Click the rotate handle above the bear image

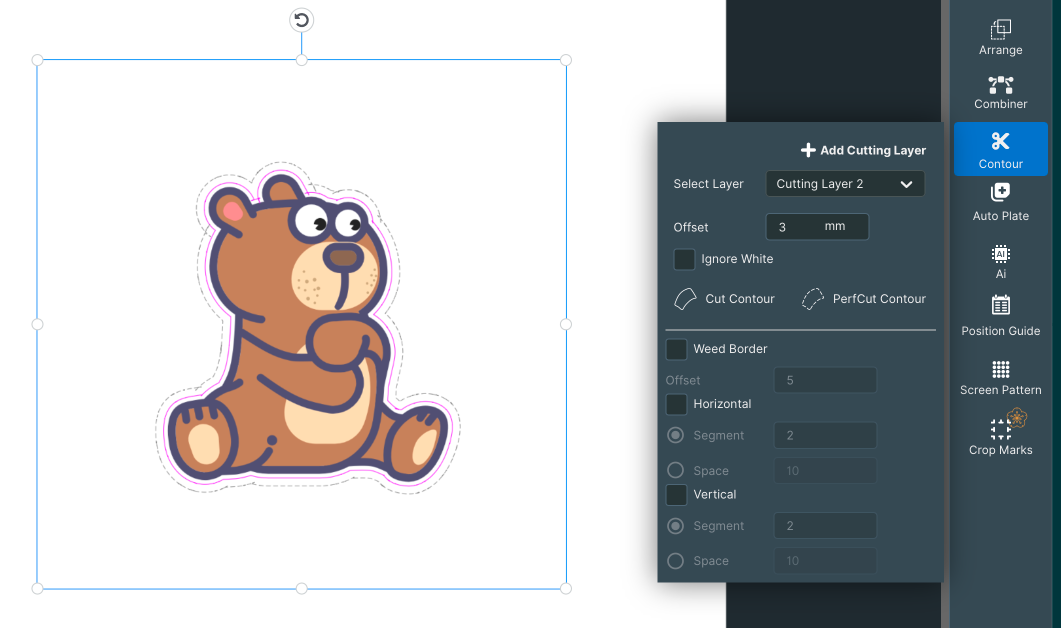point(302,20)
